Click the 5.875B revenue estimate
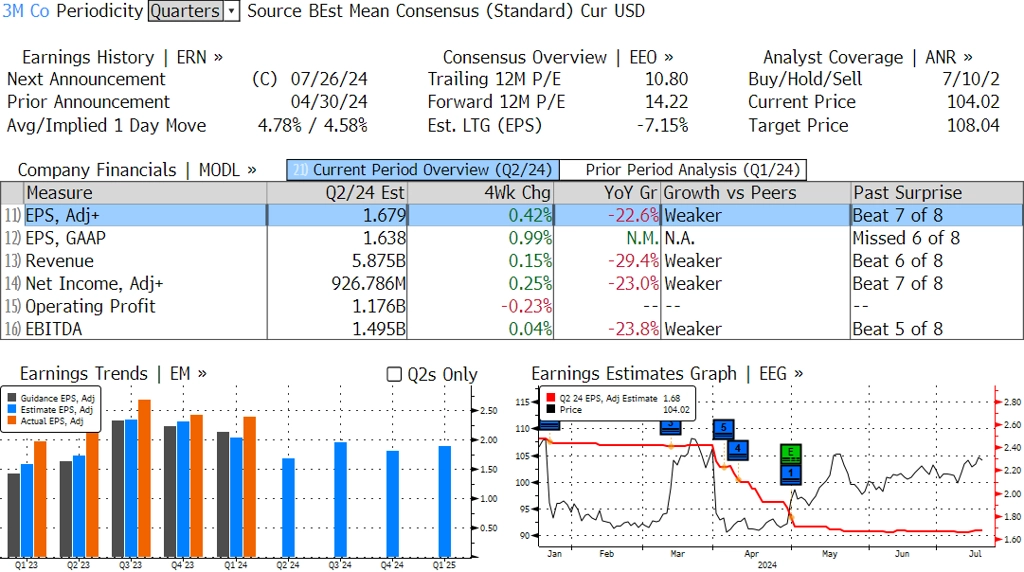This screenshot has height=572, width=1024. point(379,261)
